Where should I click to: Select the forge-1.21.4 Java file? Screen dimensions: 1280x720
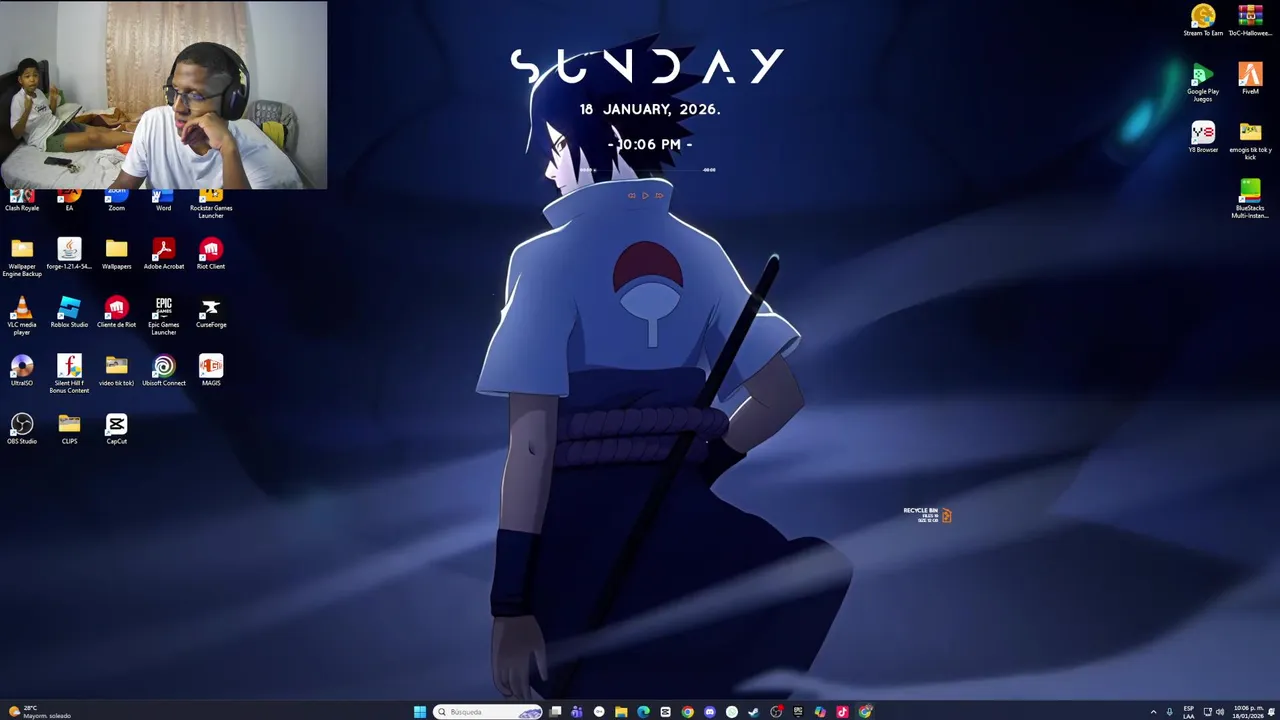click(69, 254)
